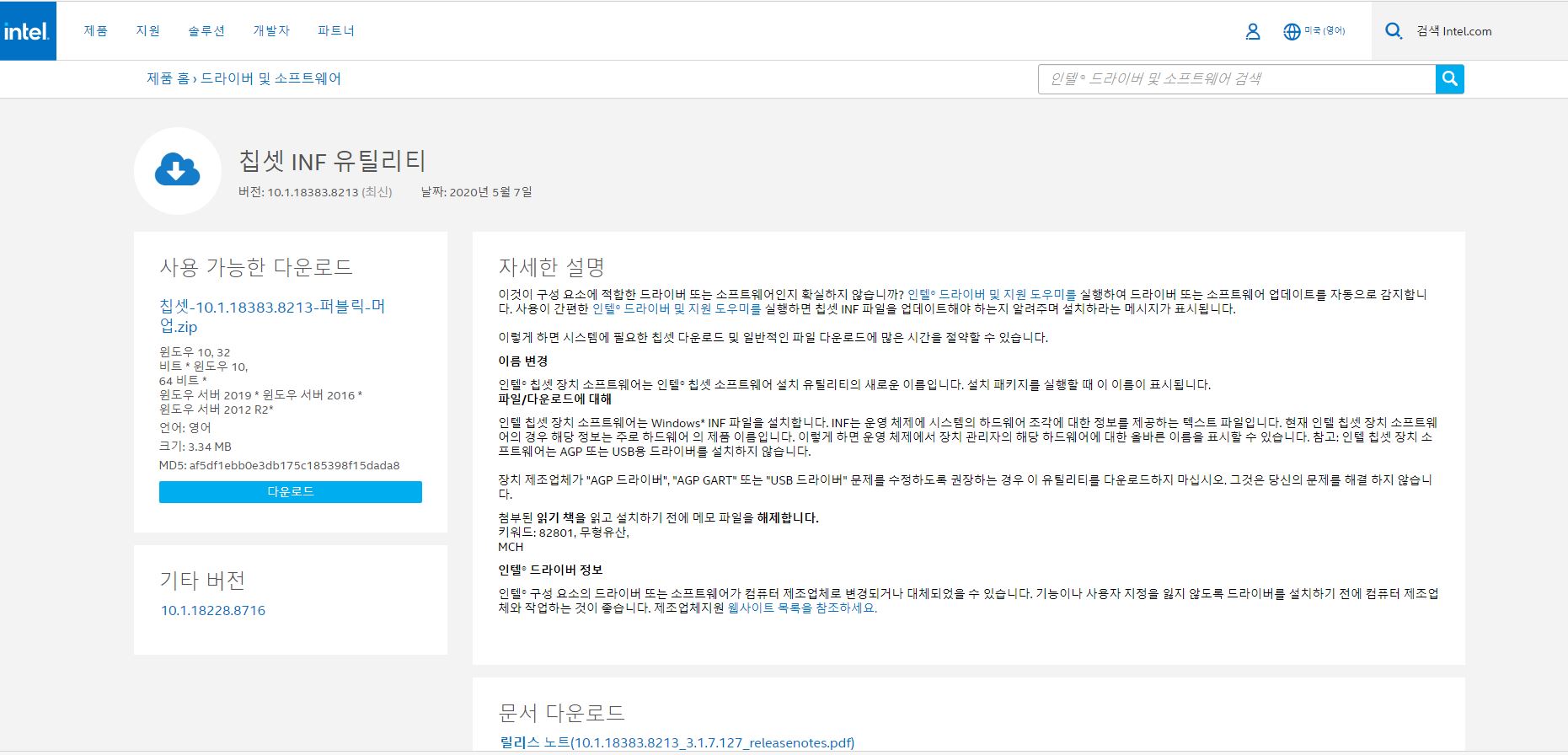Open the 솔루션 menu
The image size is (1568, 755).
tap(206, 30)
